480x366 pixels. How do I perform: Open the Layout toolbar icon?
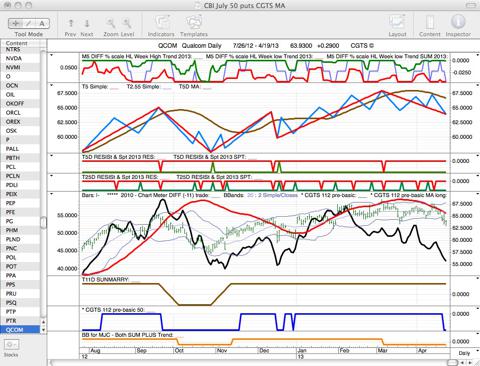[x=397, y=23]
